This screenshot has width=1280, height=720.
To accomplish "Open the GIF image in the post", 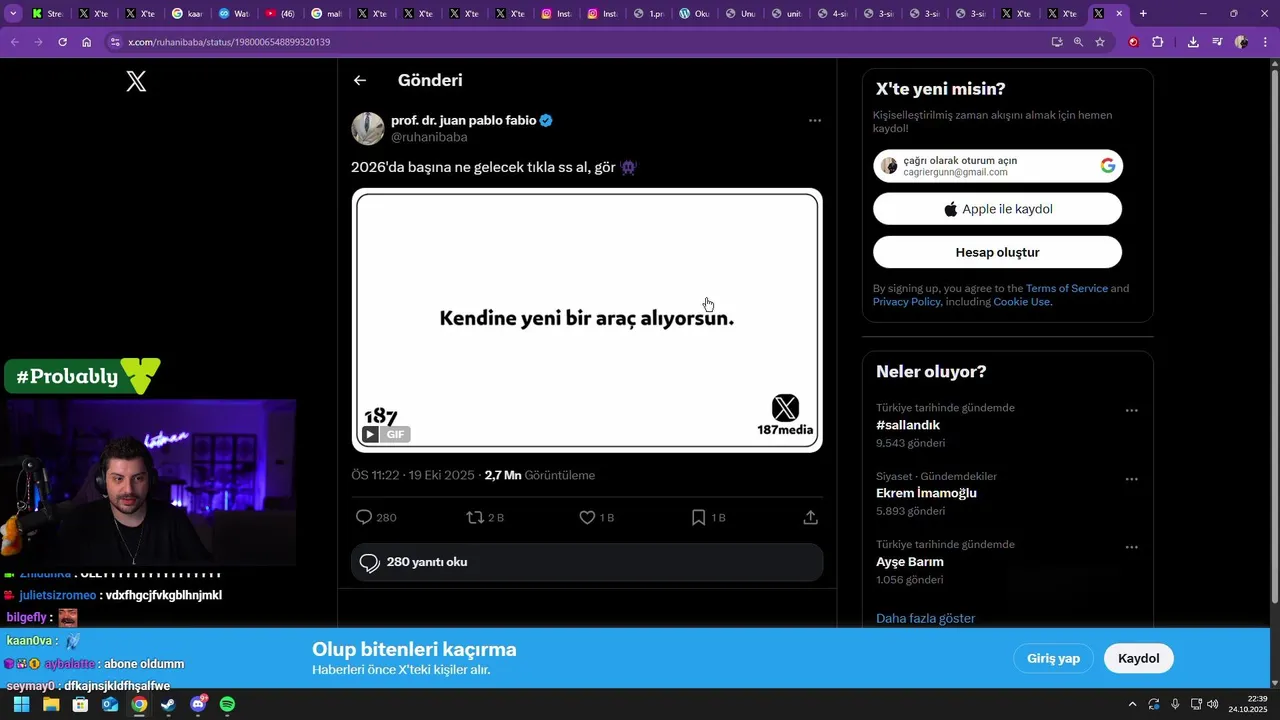I will [587, 320].
